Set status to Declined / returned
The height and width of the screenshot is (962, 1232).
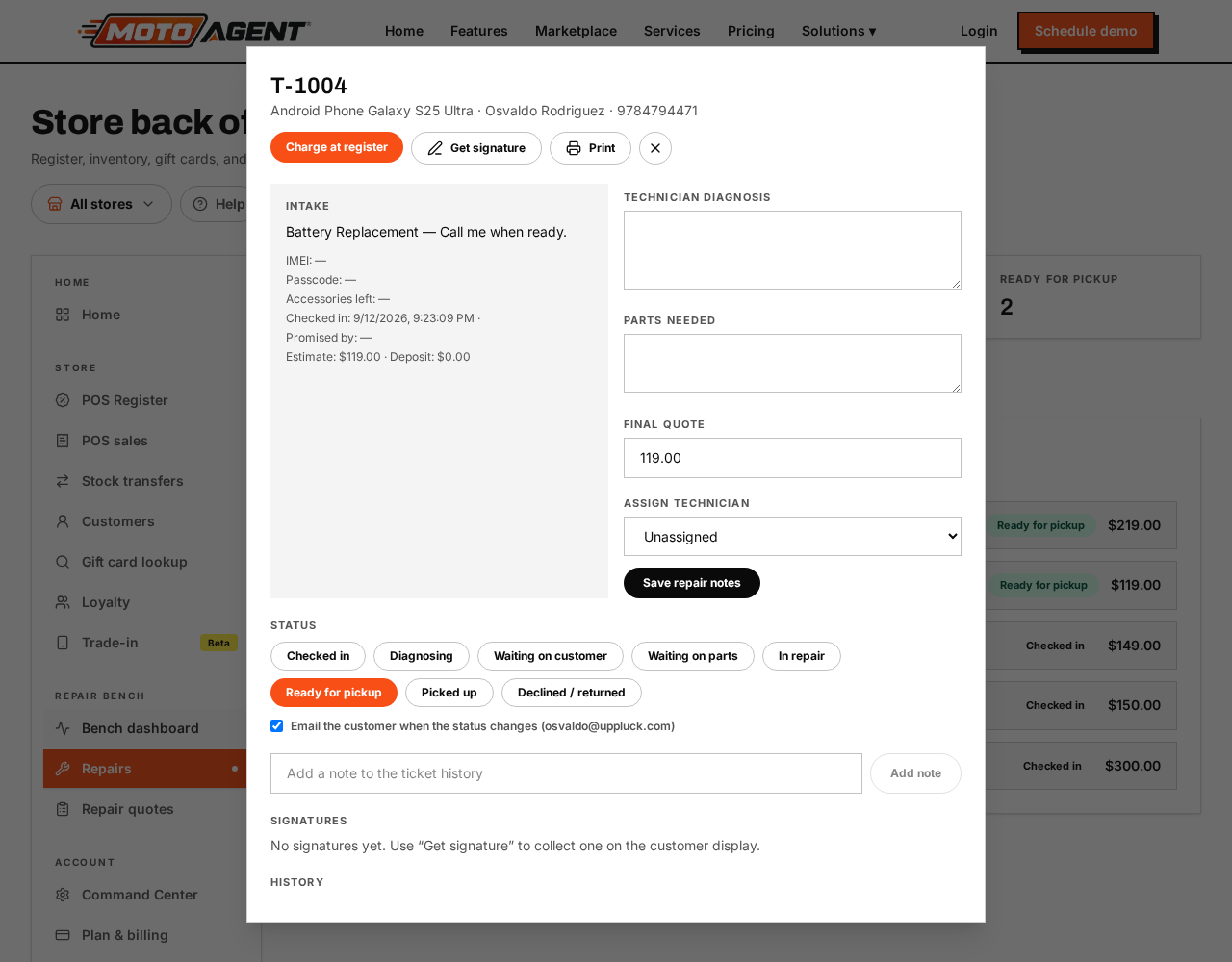[x=572, y=693]
